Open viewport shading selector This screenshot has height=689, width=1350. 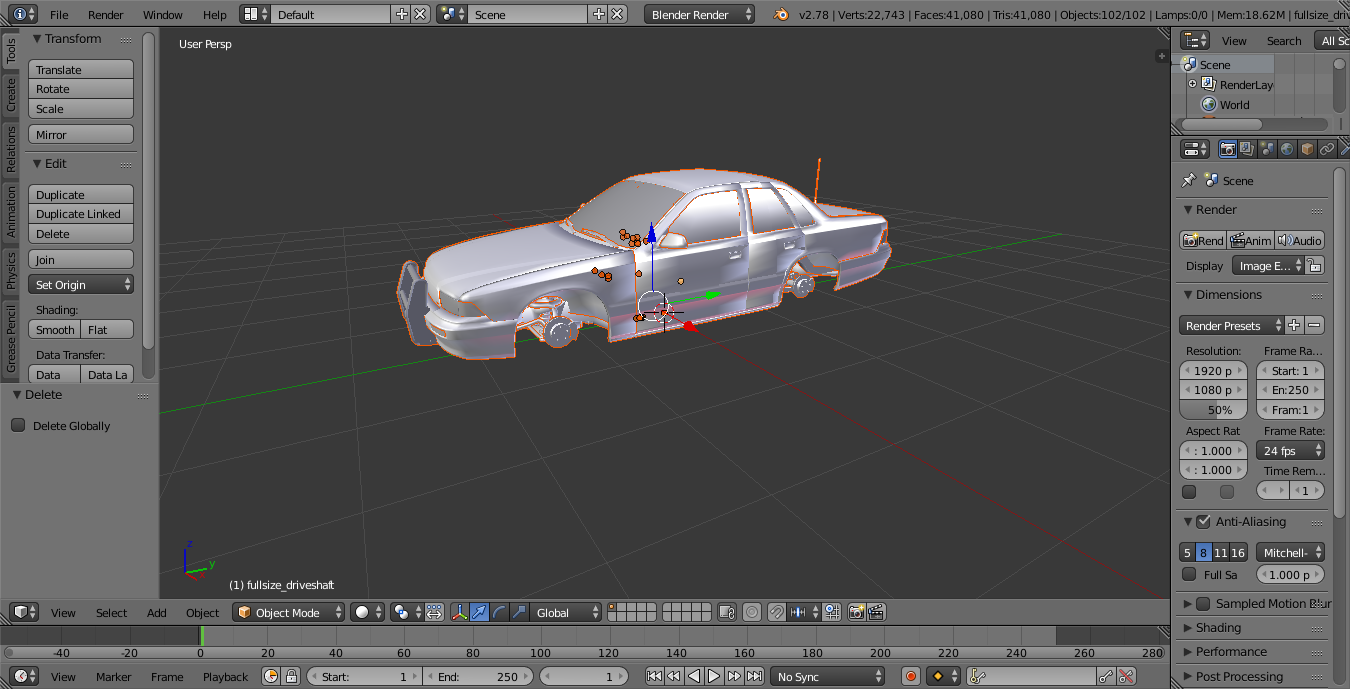366,612
